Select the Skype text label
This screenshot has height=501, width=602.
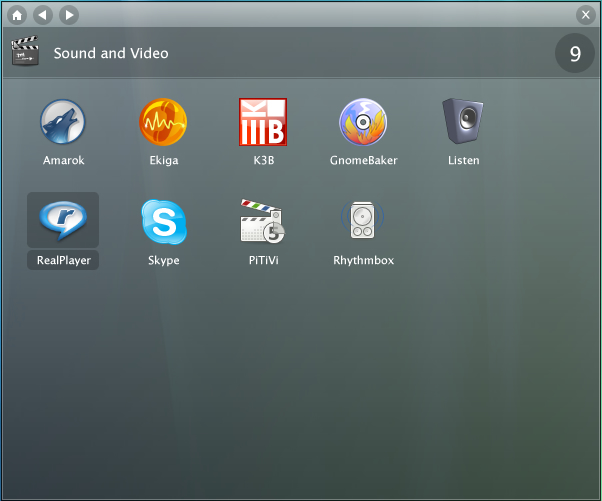[x=164, y=260]
